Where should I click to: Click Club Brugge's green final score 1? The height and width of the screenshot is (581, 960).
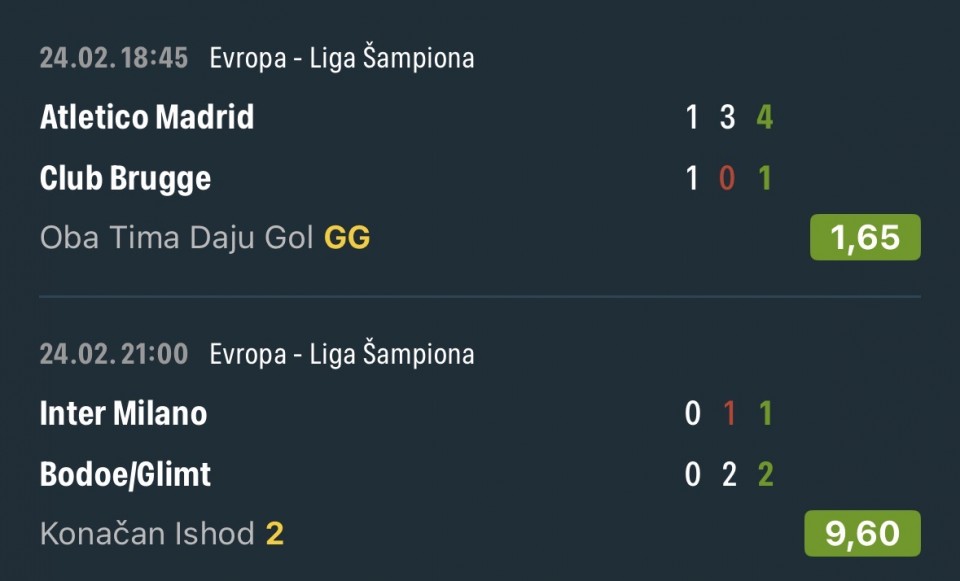pos(765,178)
